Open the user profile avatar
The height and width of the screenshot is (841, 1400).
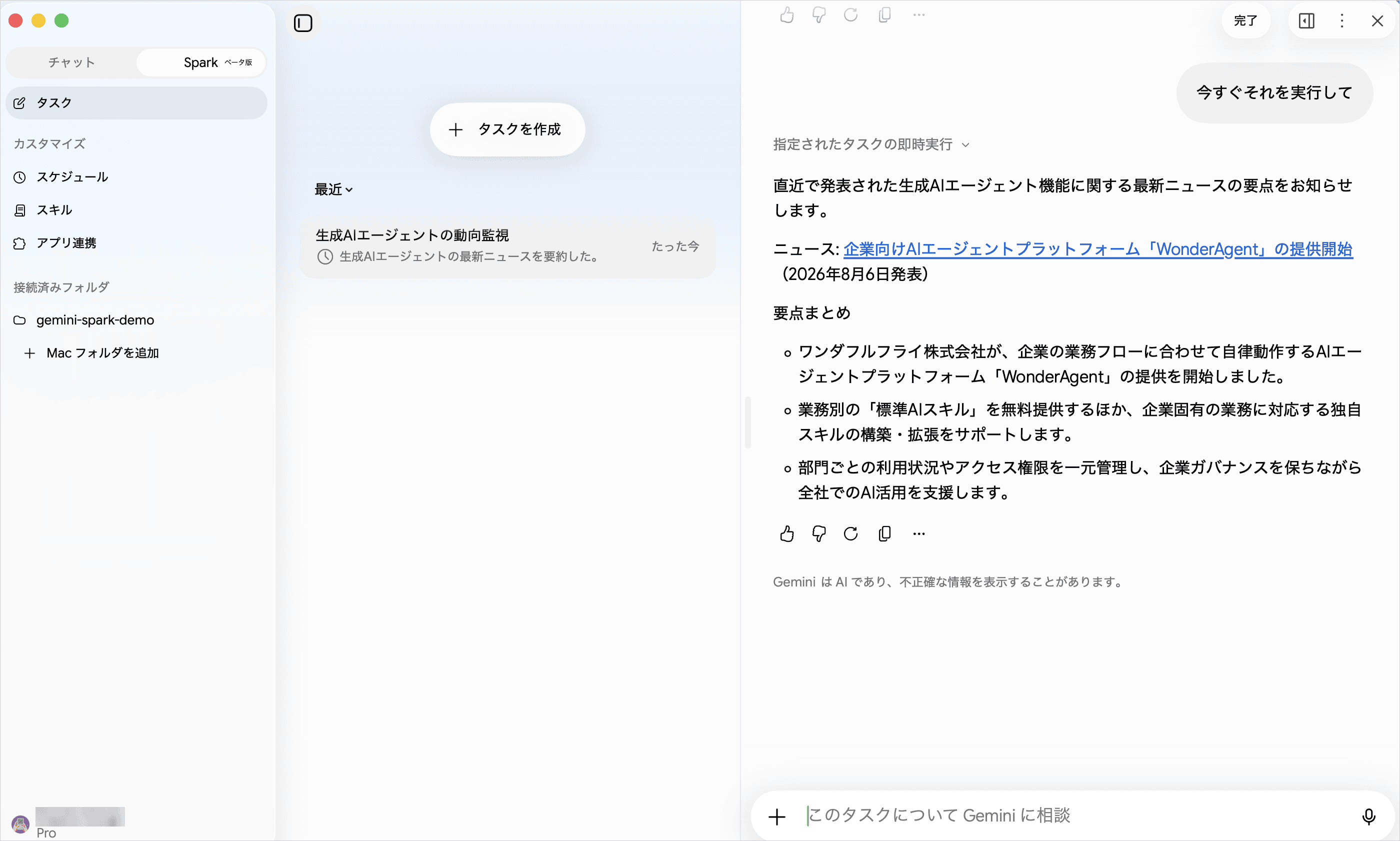coord(20,824)
